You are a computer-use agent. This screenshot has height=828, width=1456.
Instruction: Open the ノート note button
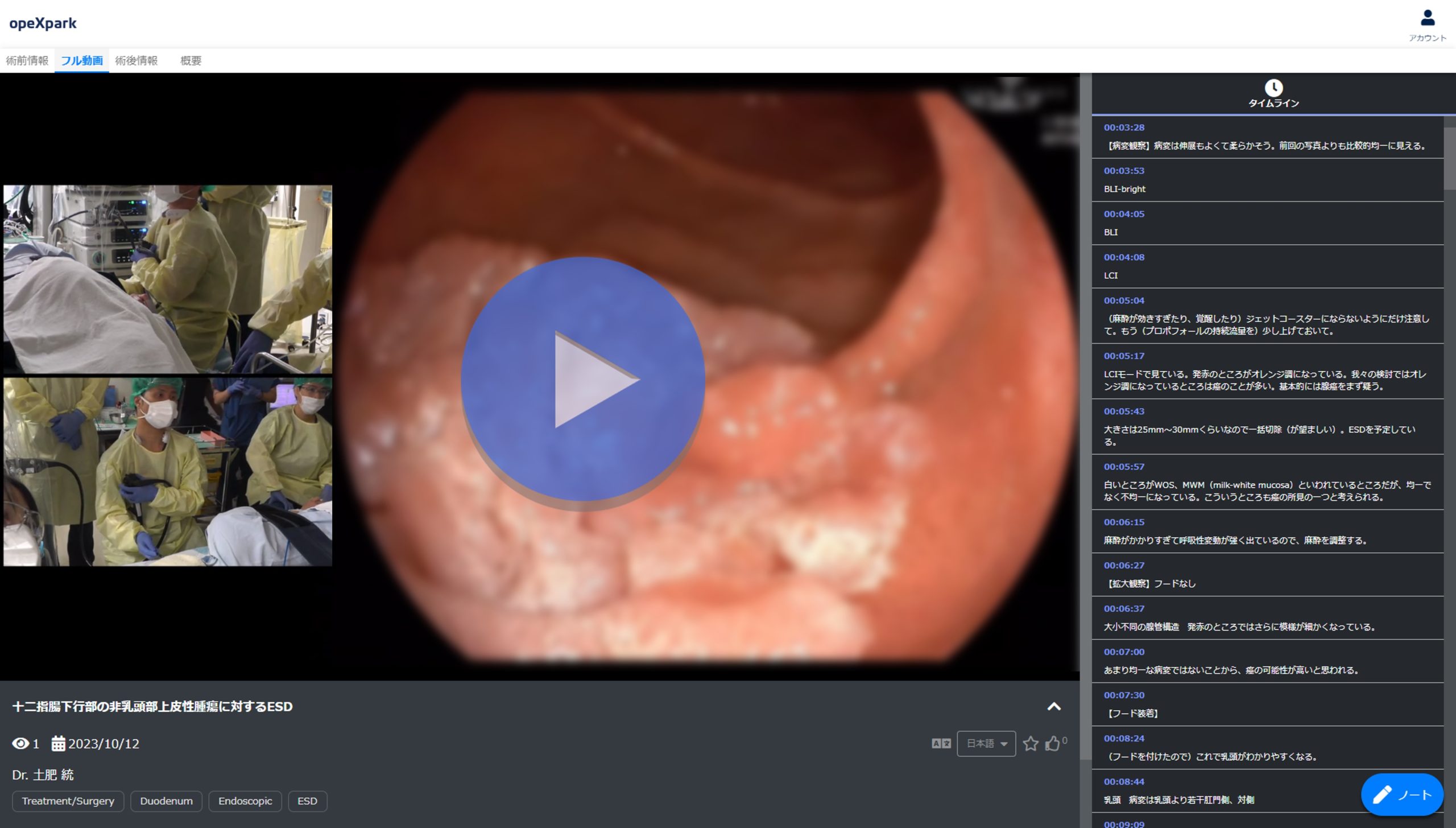click(1402, 794)
